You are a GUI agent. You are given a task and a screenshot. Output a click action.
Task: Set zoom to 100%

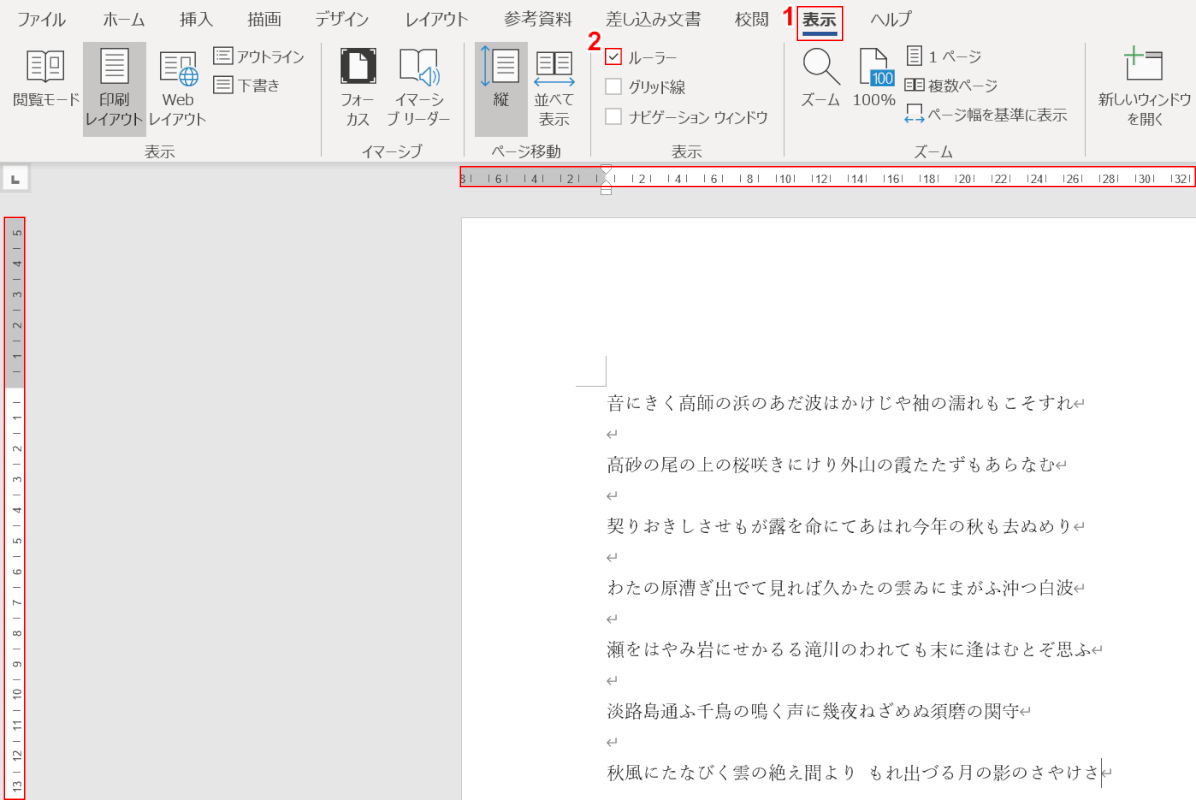[x=874, y=80]
